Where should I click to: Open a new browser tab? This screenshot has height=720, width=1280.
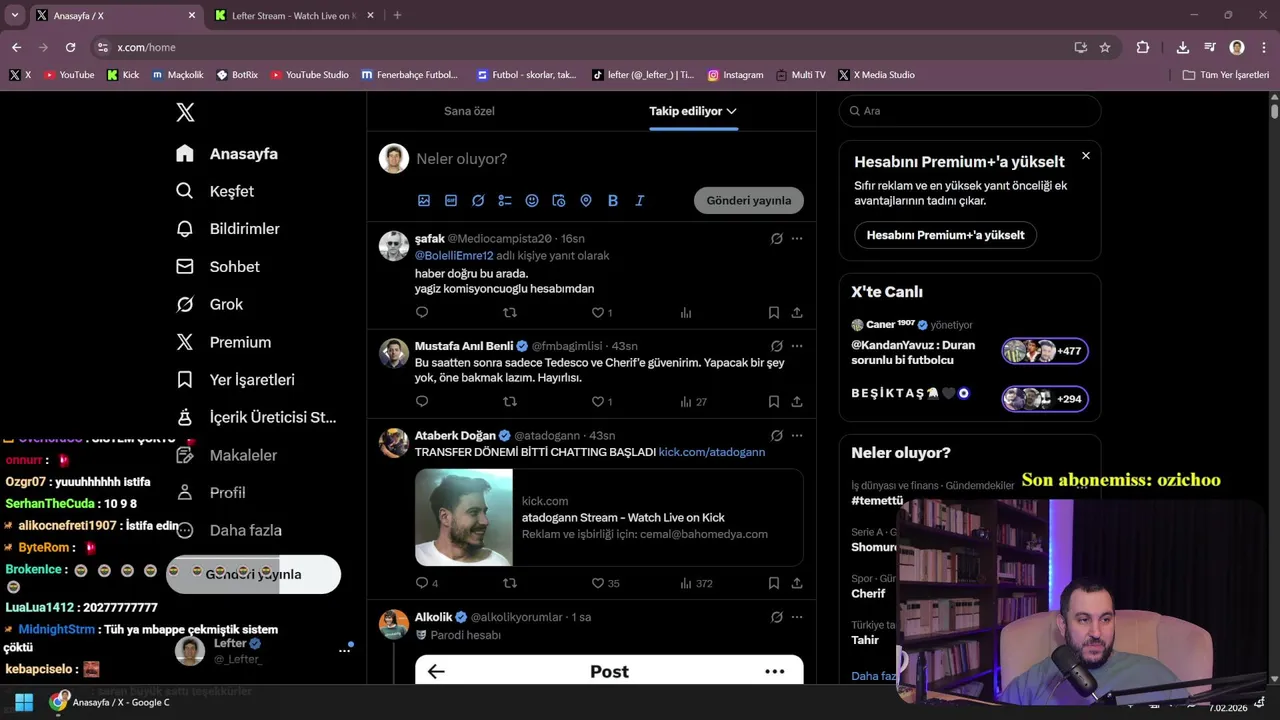pyautogui.click(x=397, y=15)
